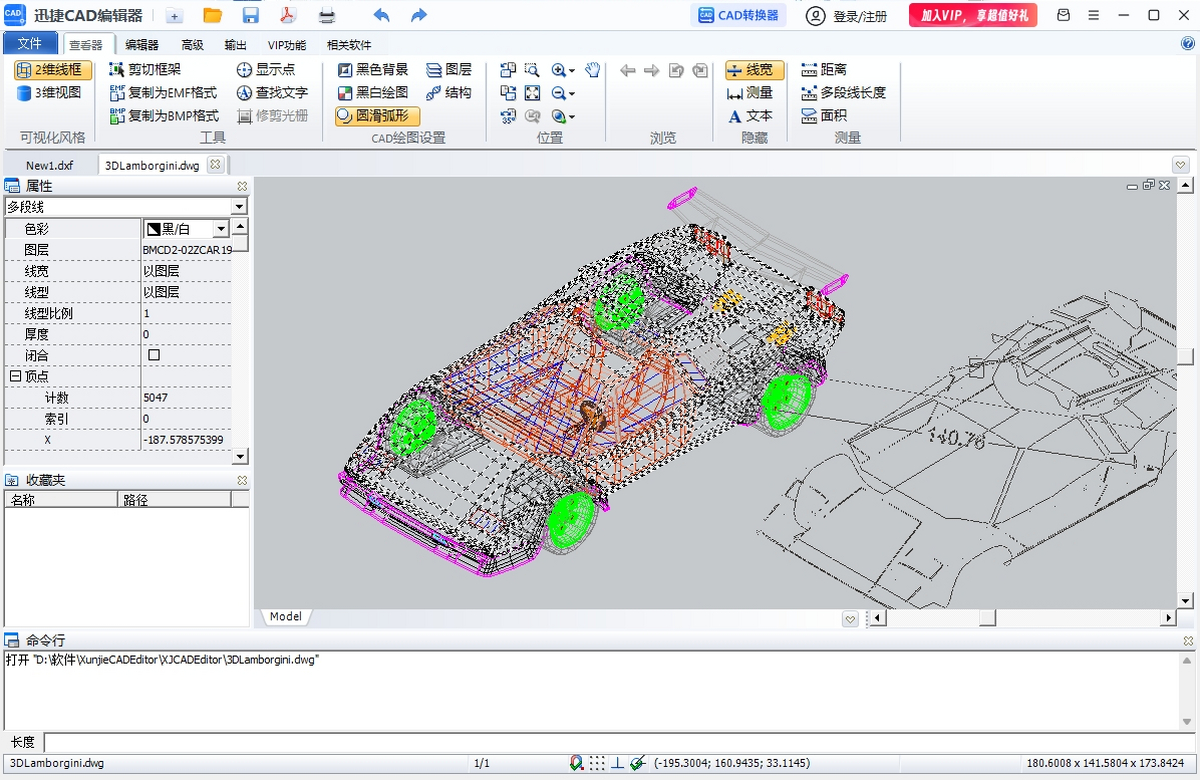Switch to the New1.dxf document tab
This screenshot has height=780, width=1200.
tap(49, 166)
